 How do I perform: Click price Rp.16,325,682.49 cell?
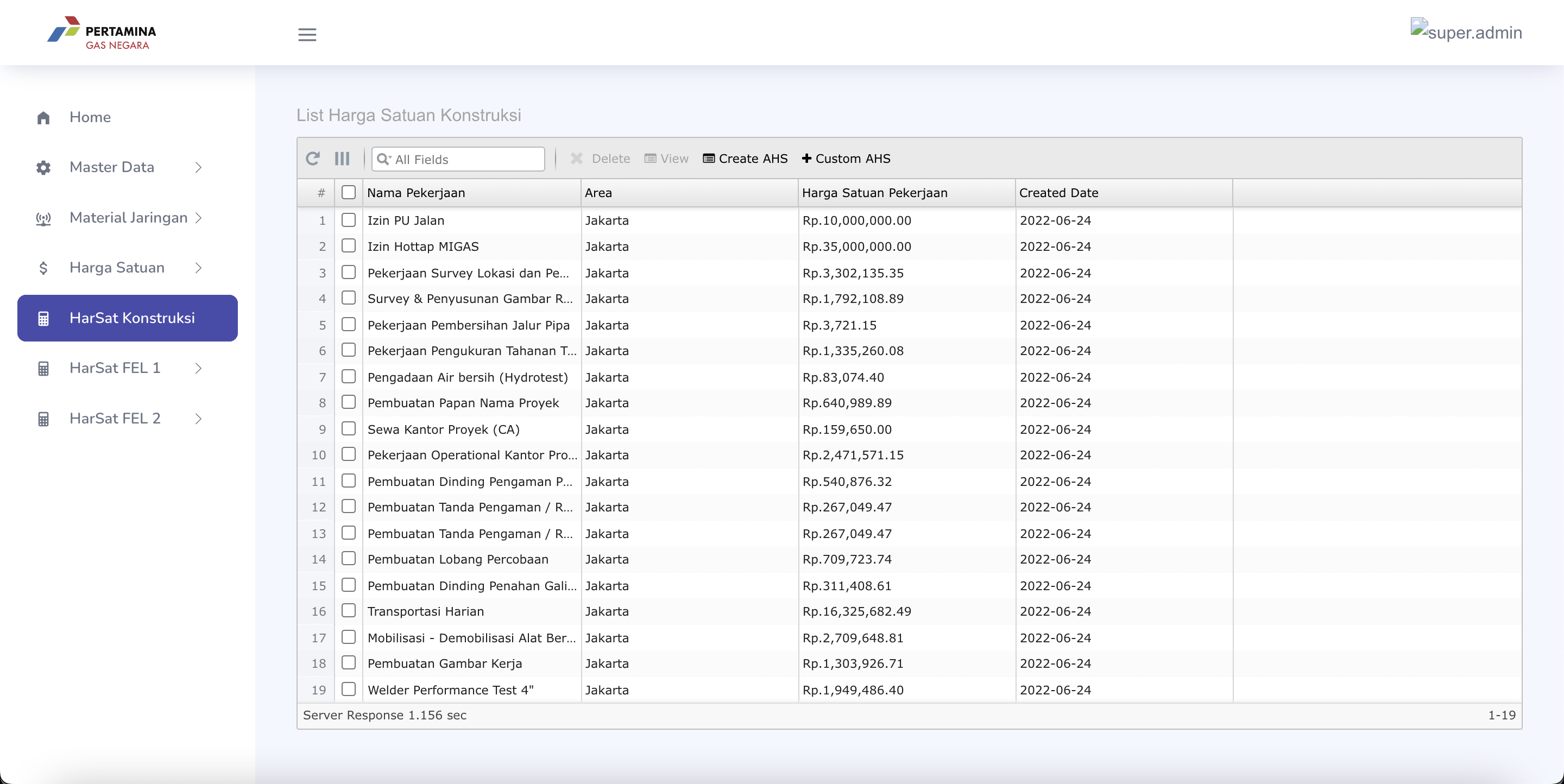coord(906,612)
